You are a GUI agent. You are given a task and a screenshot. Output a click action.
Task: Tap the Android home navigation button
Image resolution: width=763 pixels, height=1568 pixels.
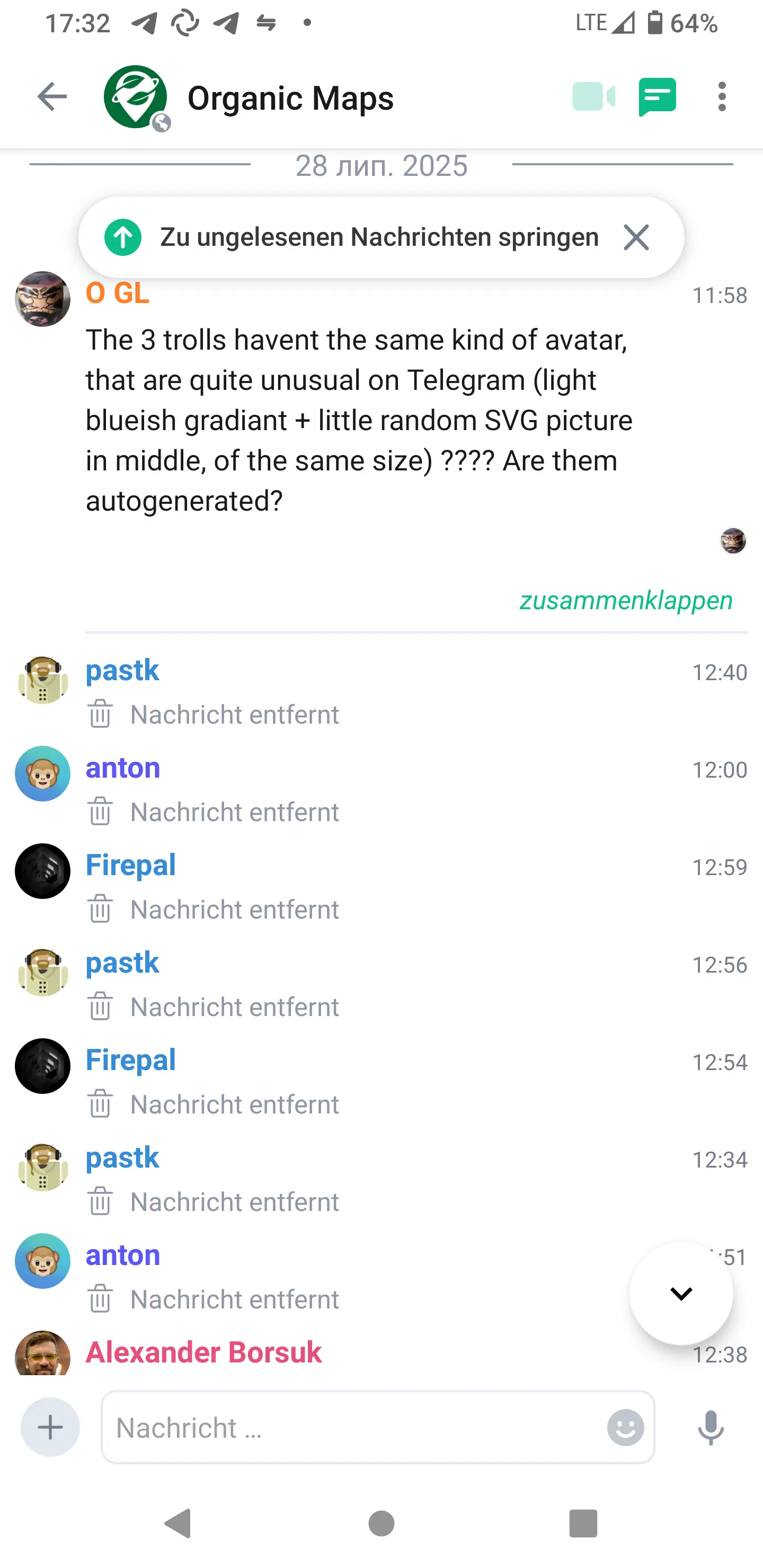pos(381,1524)
